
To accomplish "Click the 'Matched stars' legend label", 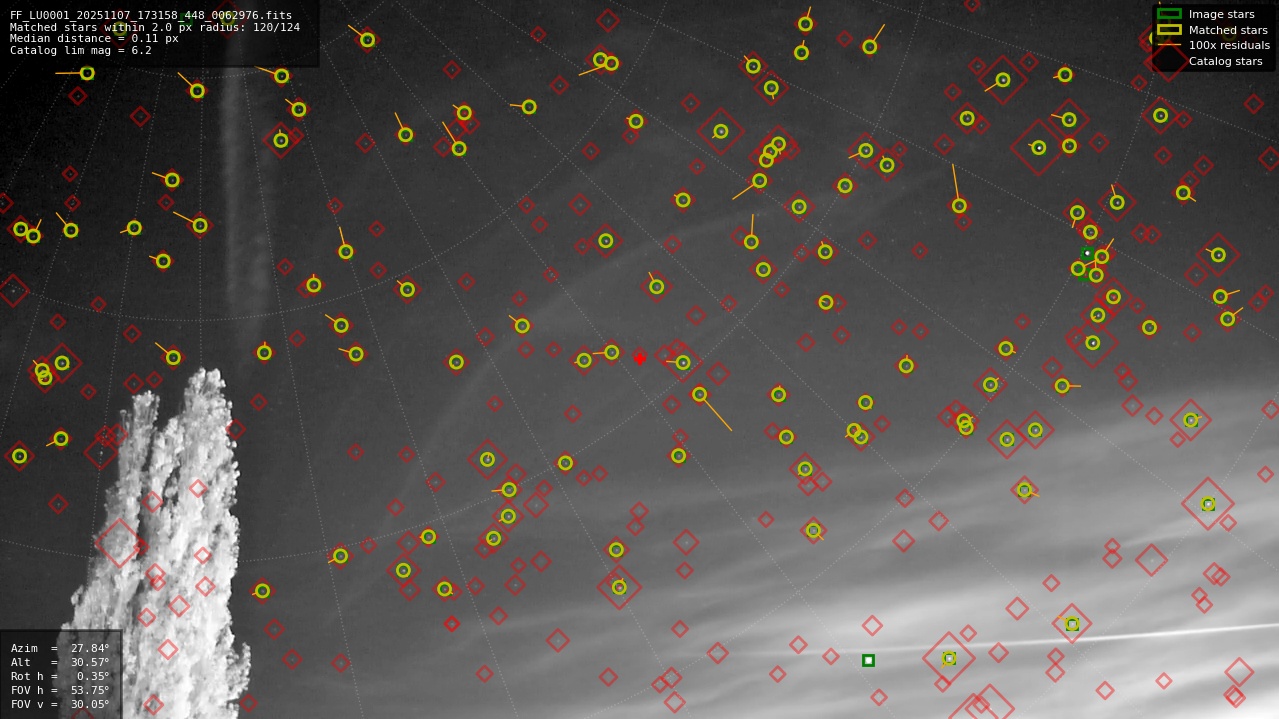I will click(x=1228, y=31).
